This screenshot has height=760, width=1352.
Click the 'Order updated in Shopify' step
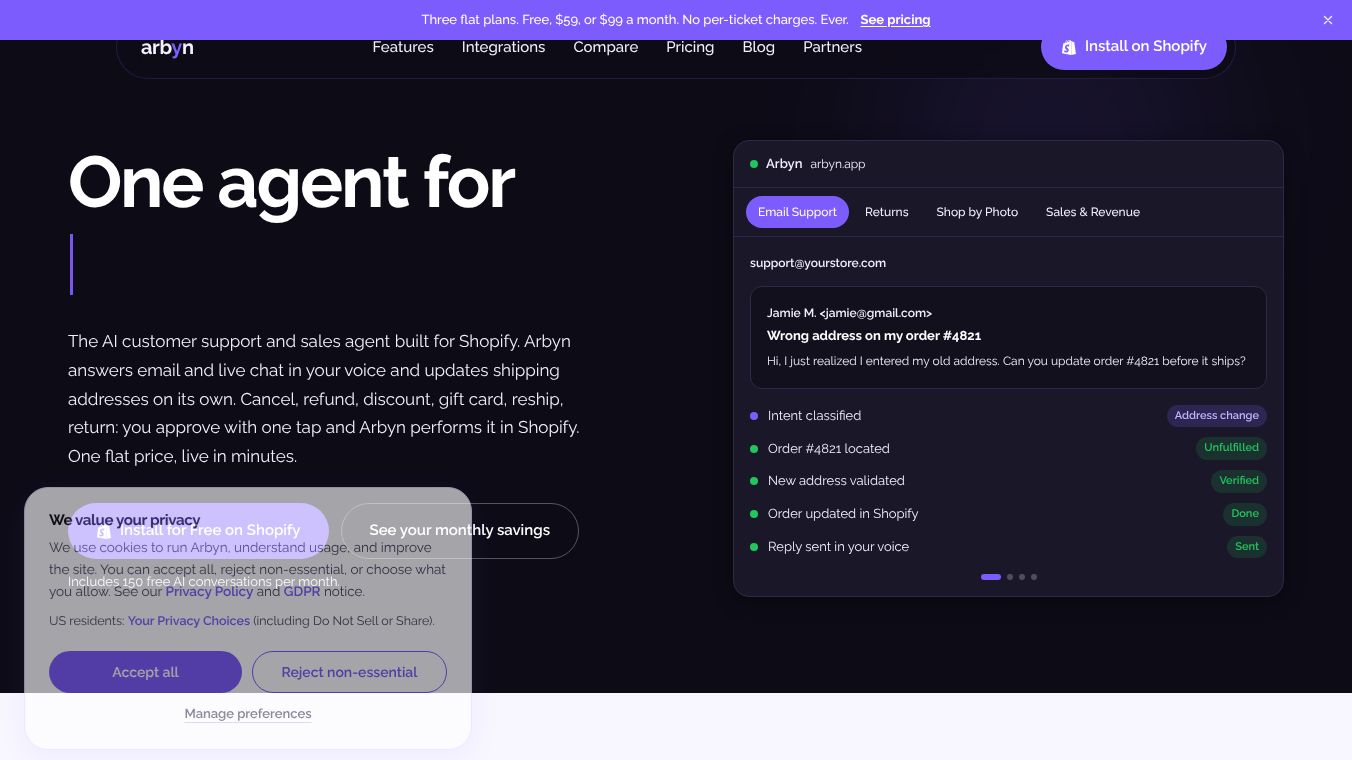coord(843,514)
